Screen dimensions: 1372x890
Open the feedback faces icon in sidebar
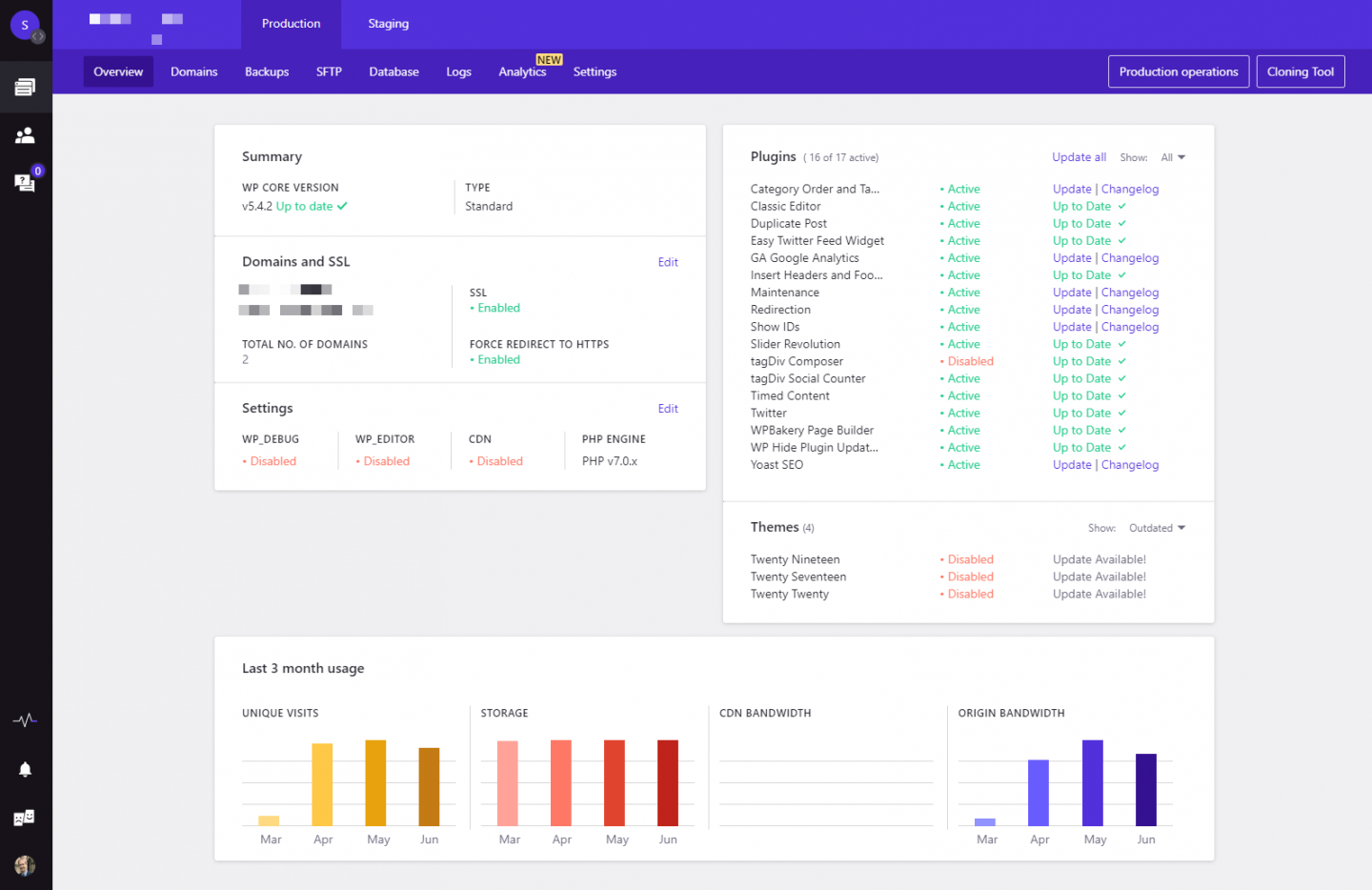[25, 818]
